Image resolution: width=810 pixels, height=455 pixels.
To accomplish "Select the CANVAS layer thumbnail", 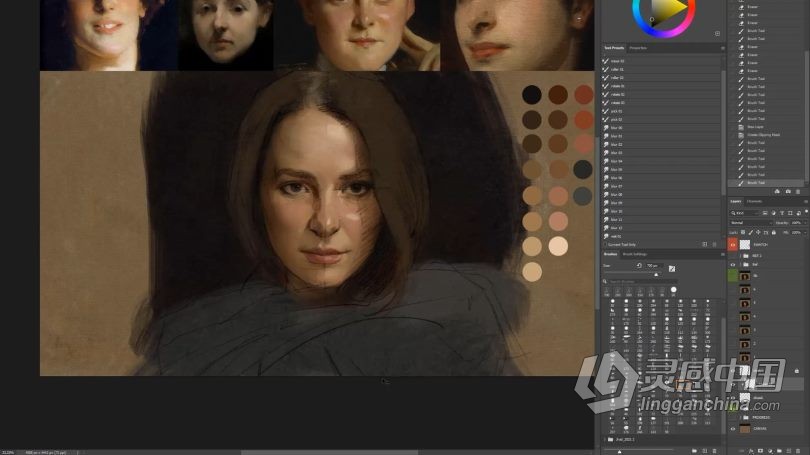I will 744,429.
